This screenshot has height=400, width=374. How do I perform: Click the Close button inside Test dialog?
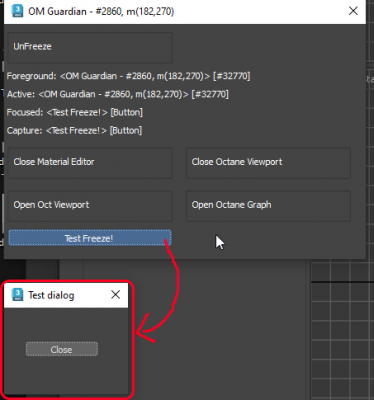(62, 349)
